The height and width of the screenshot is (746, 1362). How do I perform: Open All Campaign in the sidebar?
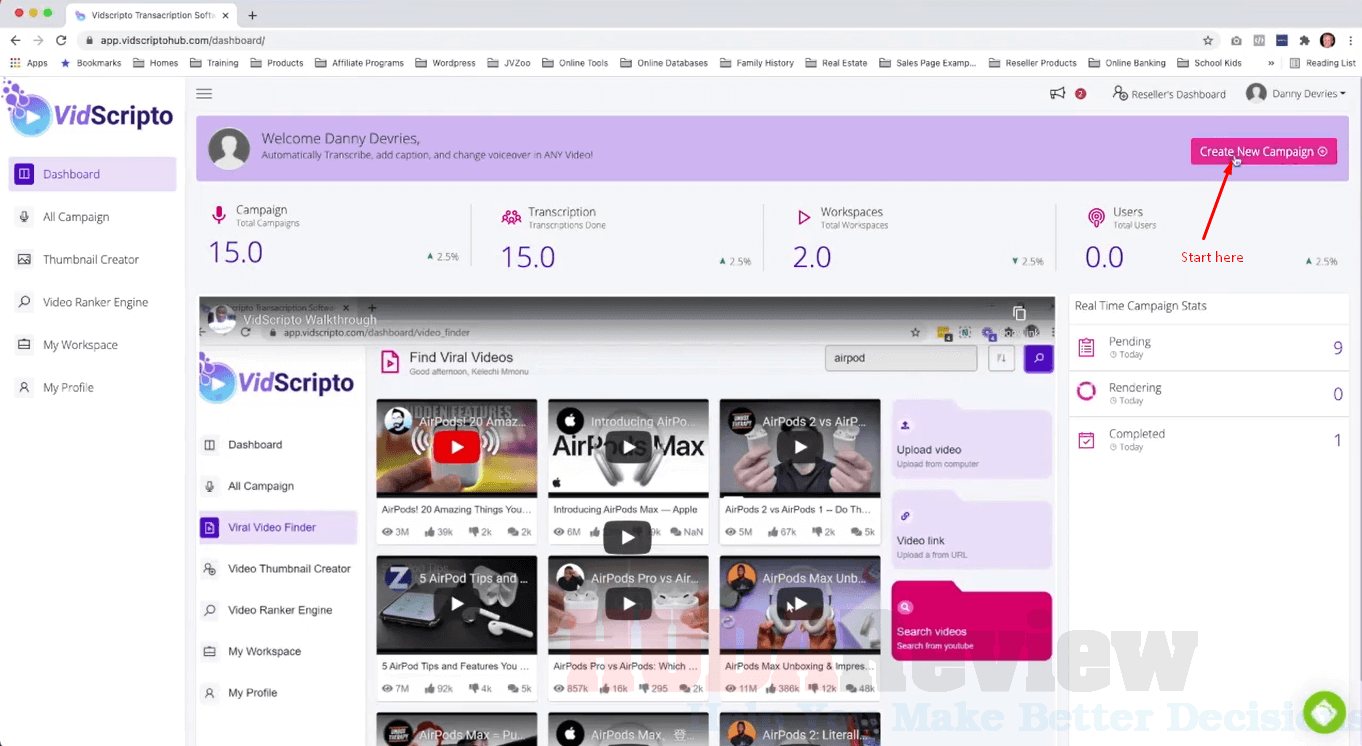tap(93, 217)
